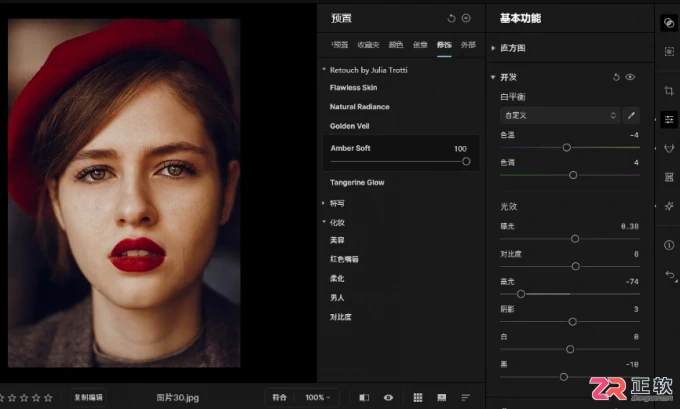Click the 图片30.jpg file name
This screenshot has width=680, height=409.
point(178,397)
